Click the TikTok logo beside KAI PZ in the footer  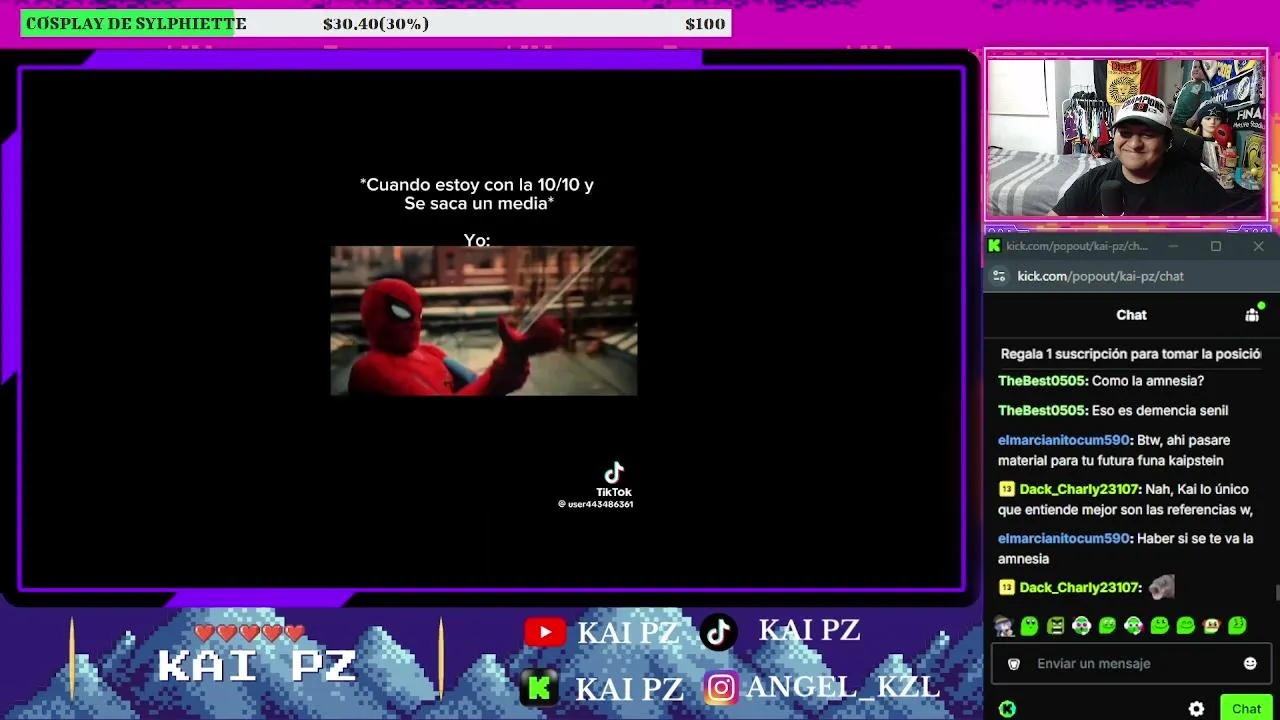[719, 631]
